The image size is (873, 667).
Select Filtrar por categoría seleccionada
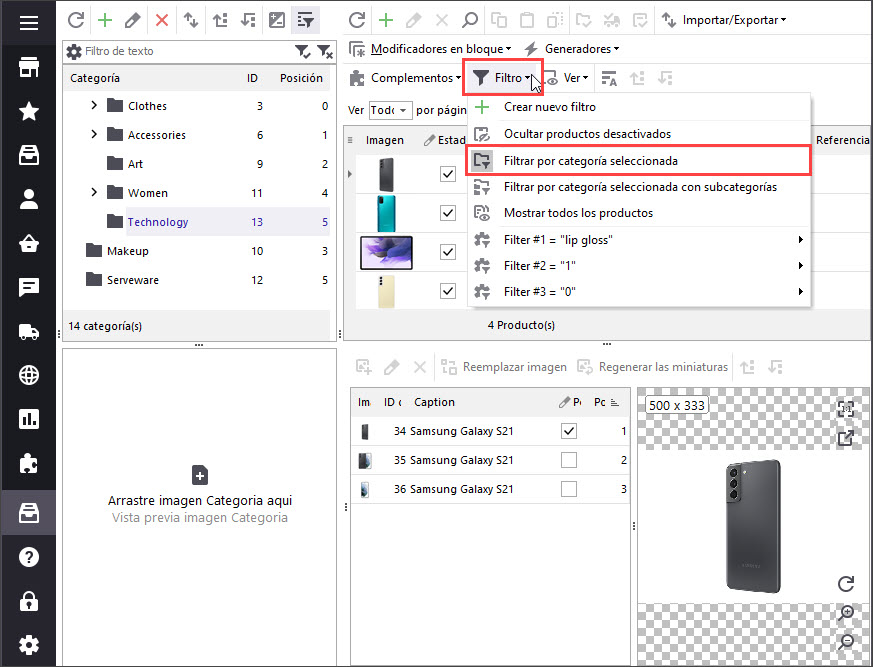tap(639, 161)
